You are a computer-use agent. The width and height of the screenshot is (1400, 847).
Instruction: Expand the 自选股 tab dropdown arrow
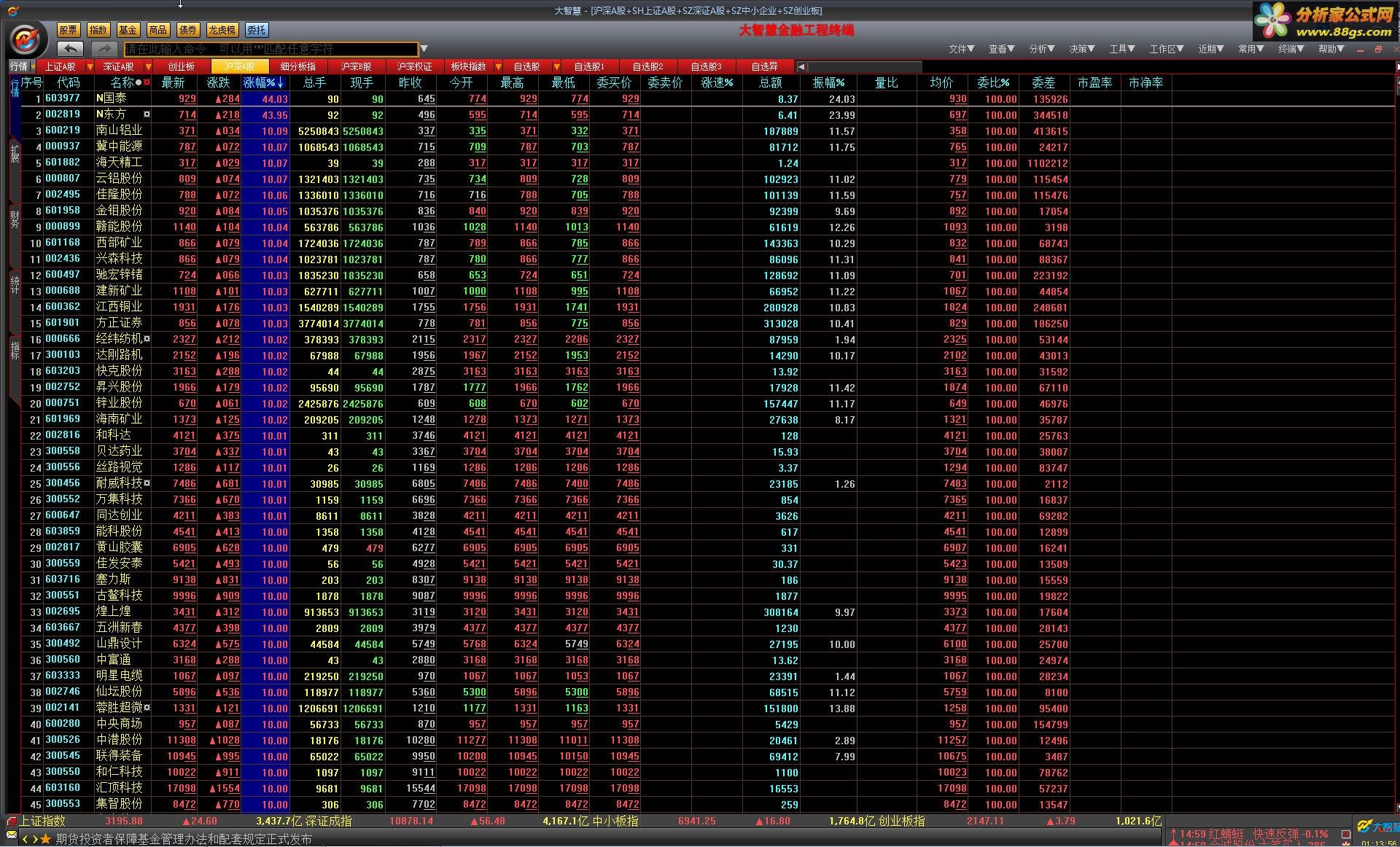pos(556,66)
